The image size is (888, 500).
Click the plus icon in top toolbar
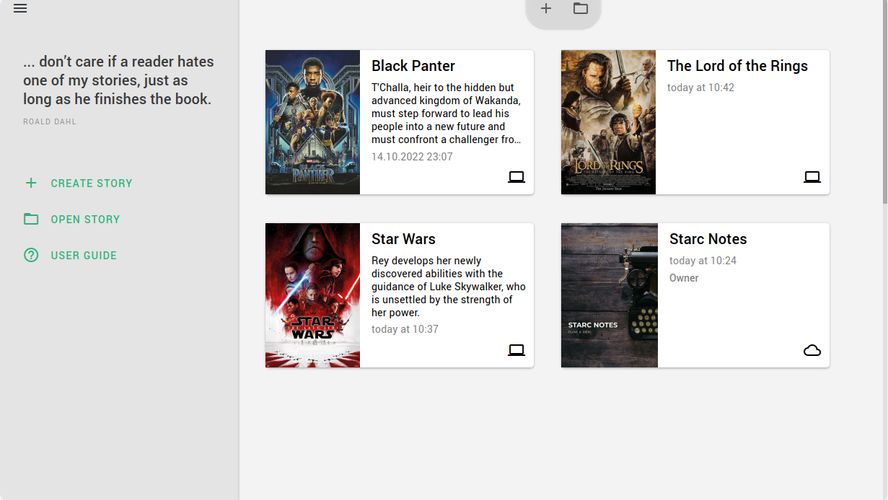coord(546,9)
